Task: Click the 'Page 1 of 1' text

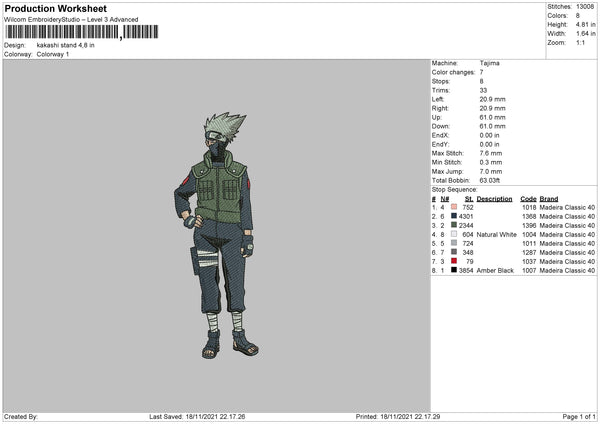Action: (x=579, y=416)
